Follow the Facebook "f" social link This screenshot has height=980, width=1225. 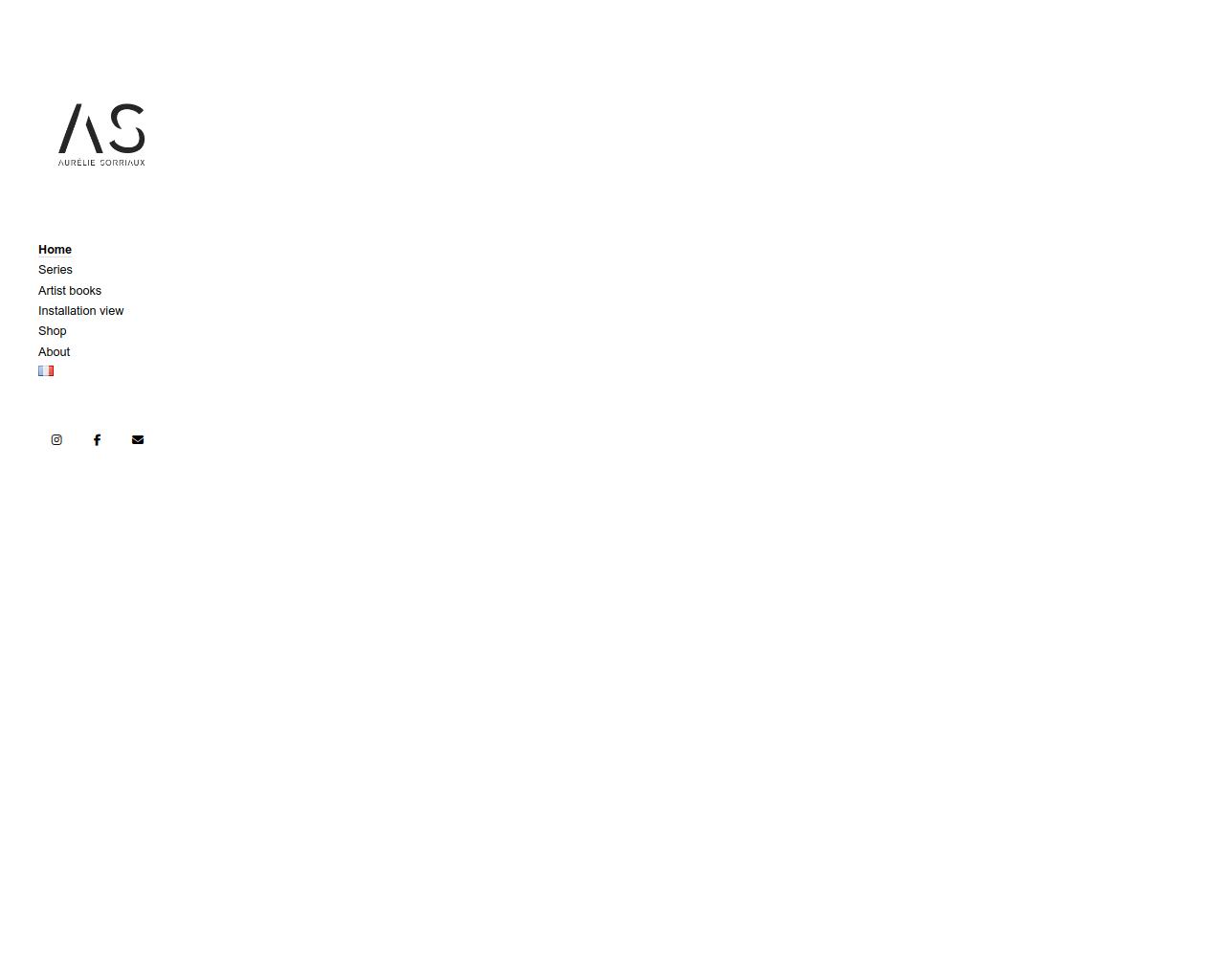(97, 440)
